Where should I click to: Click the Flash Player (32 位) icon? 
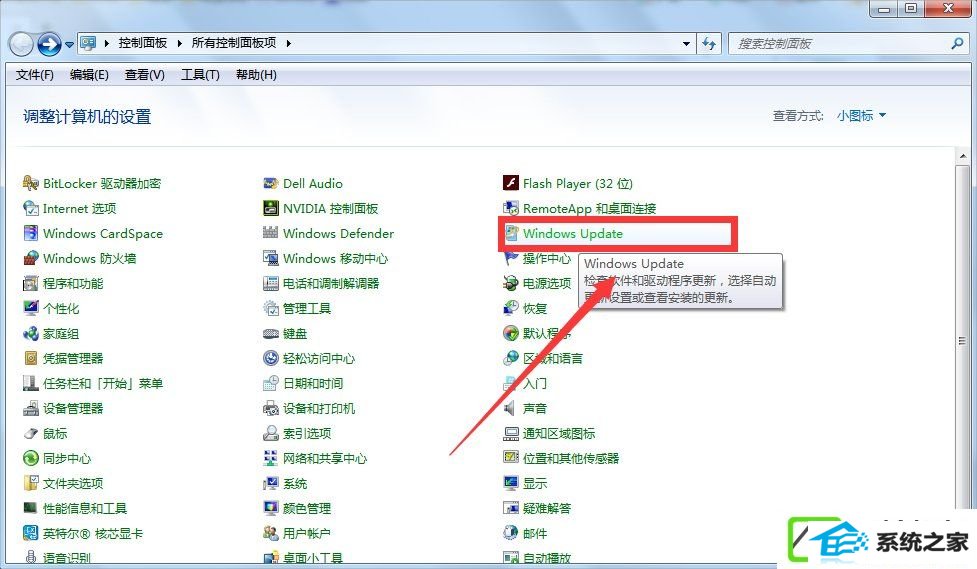[511, 183]
